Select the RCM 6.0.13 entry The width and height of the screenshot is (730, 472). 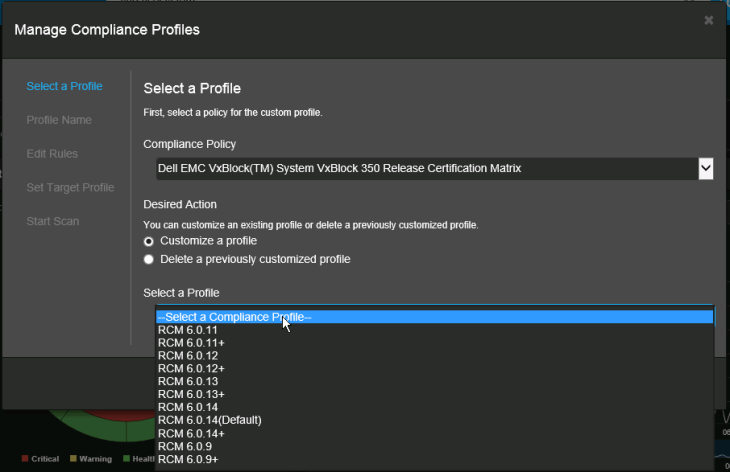(x=187, y=382)
